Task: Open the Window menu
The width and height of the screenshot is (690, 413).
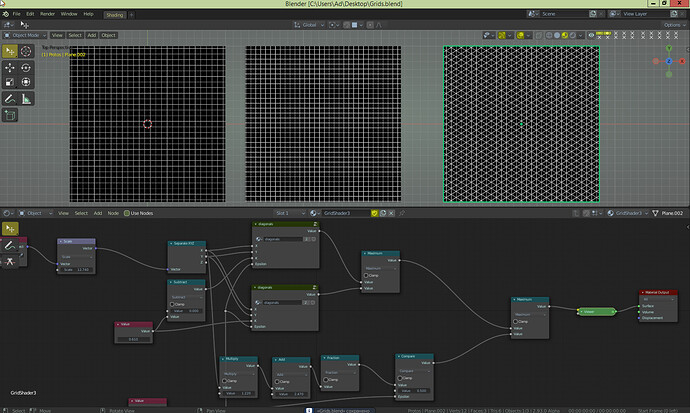Action: coord(69,14)
